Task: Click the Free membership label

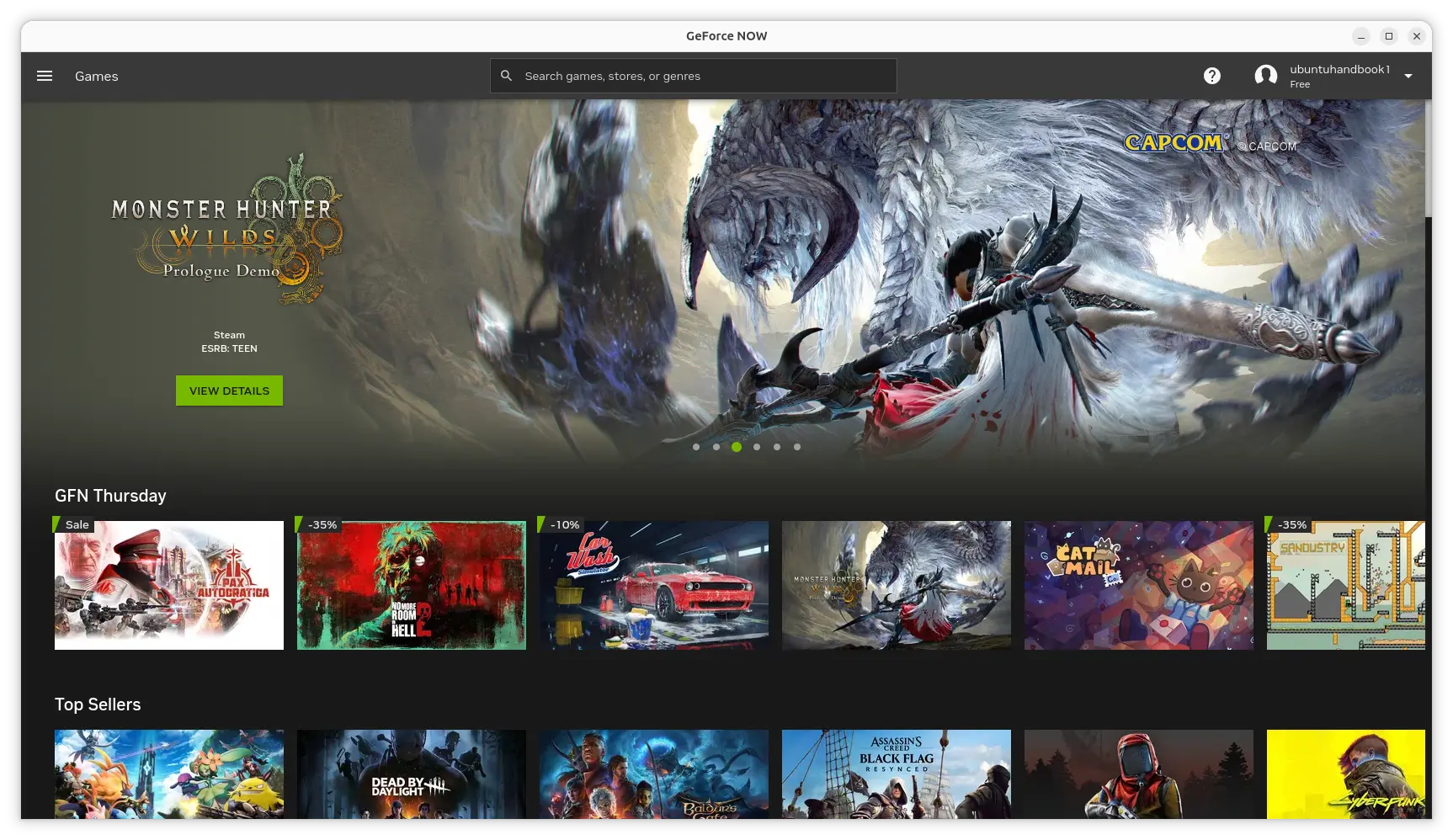Action: coord(1300,84)
